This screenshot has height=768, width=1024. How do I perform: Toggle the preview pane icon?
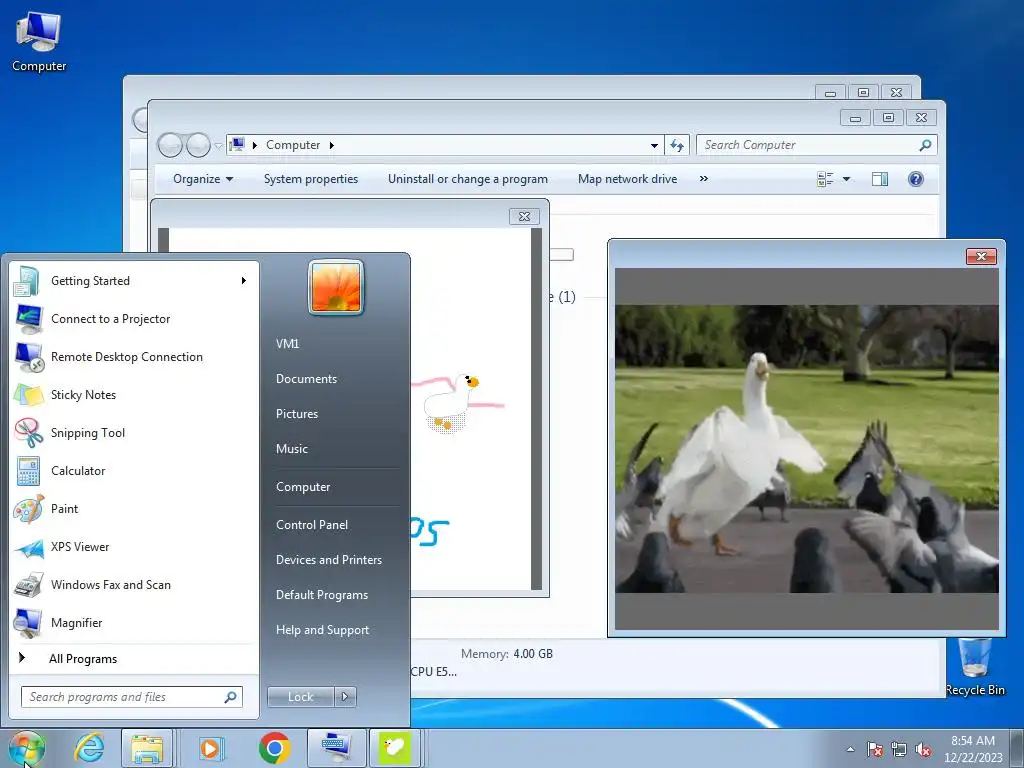tap(880, 179)
